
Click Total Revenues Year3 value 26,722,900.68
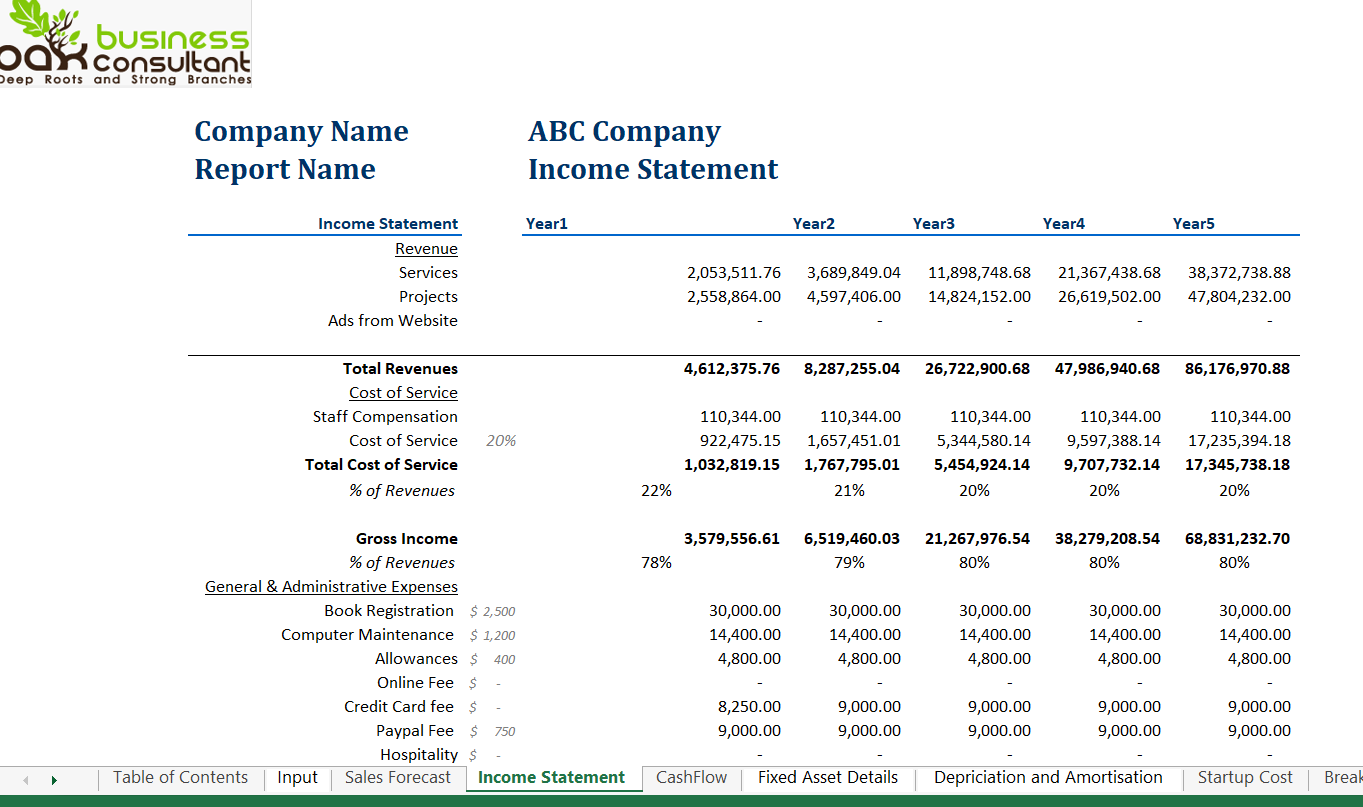(x=977, y=369)
